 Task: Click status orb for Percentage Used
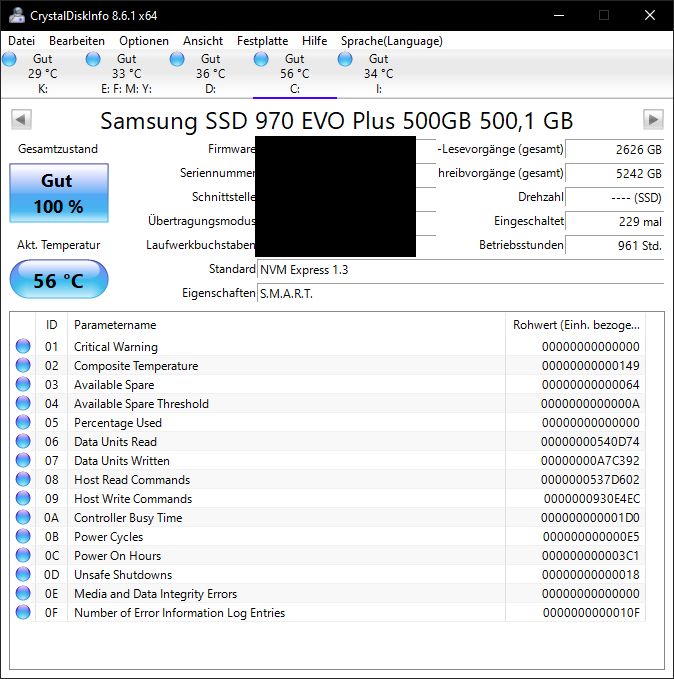(23, 422)
